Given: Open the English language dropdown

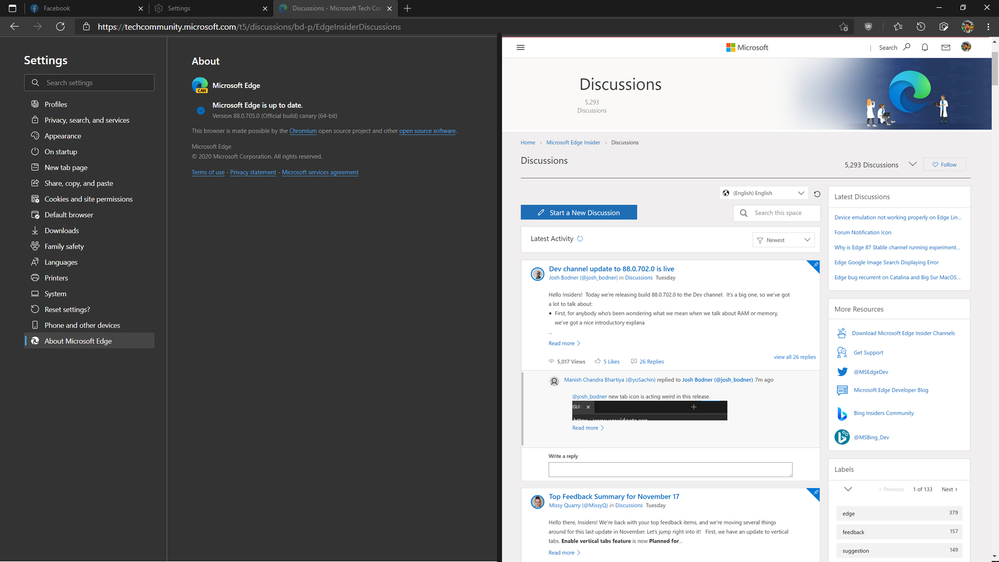Looking at the screenshot, I should [x=763, y=193].
